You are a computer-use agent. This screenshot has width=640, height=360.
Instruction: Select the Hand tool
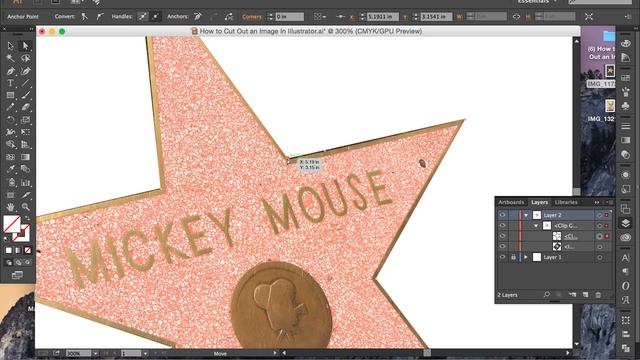coord(11,207)
